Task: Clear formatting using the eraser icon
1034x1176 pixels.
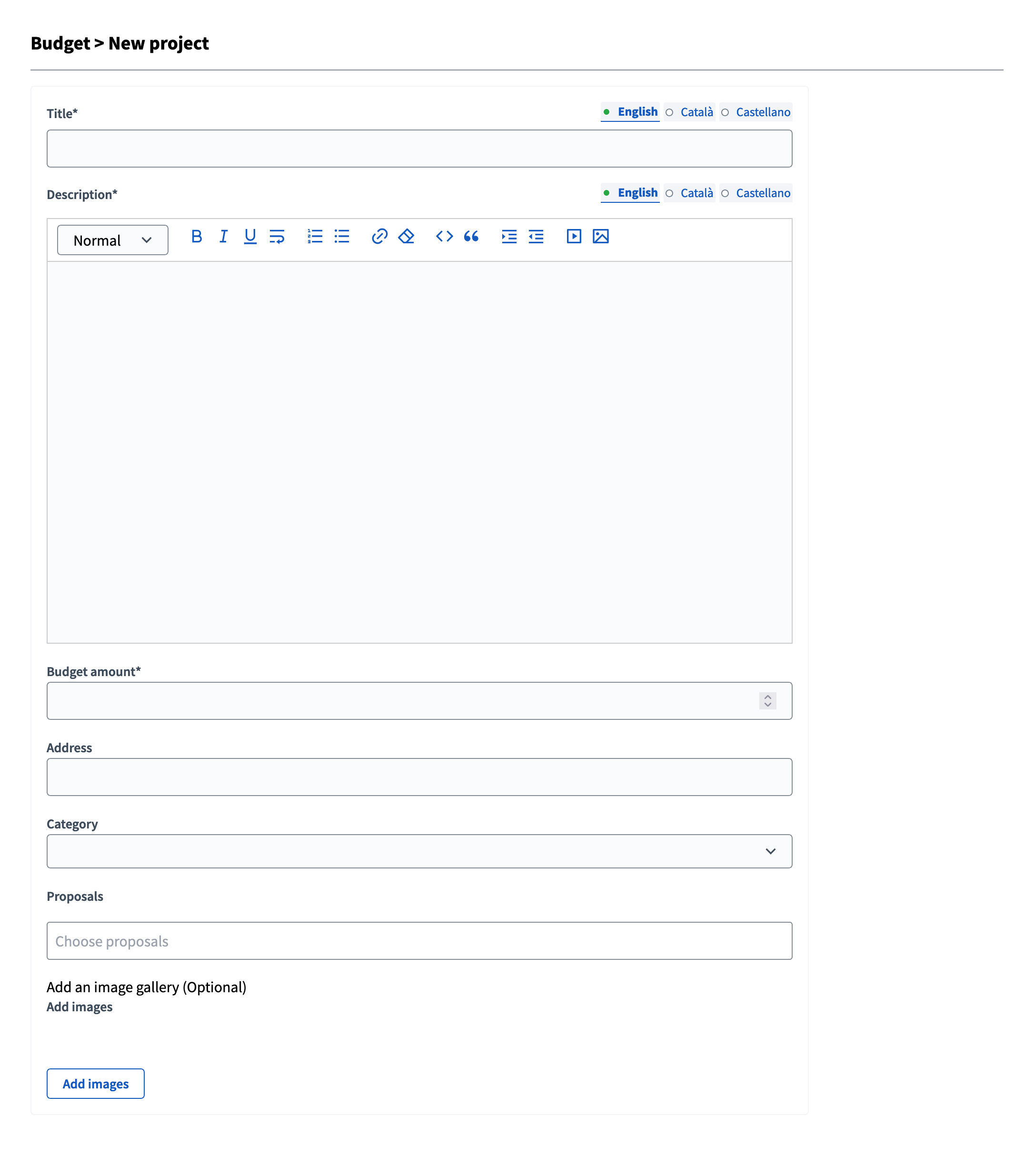Action: coord(406,237)
